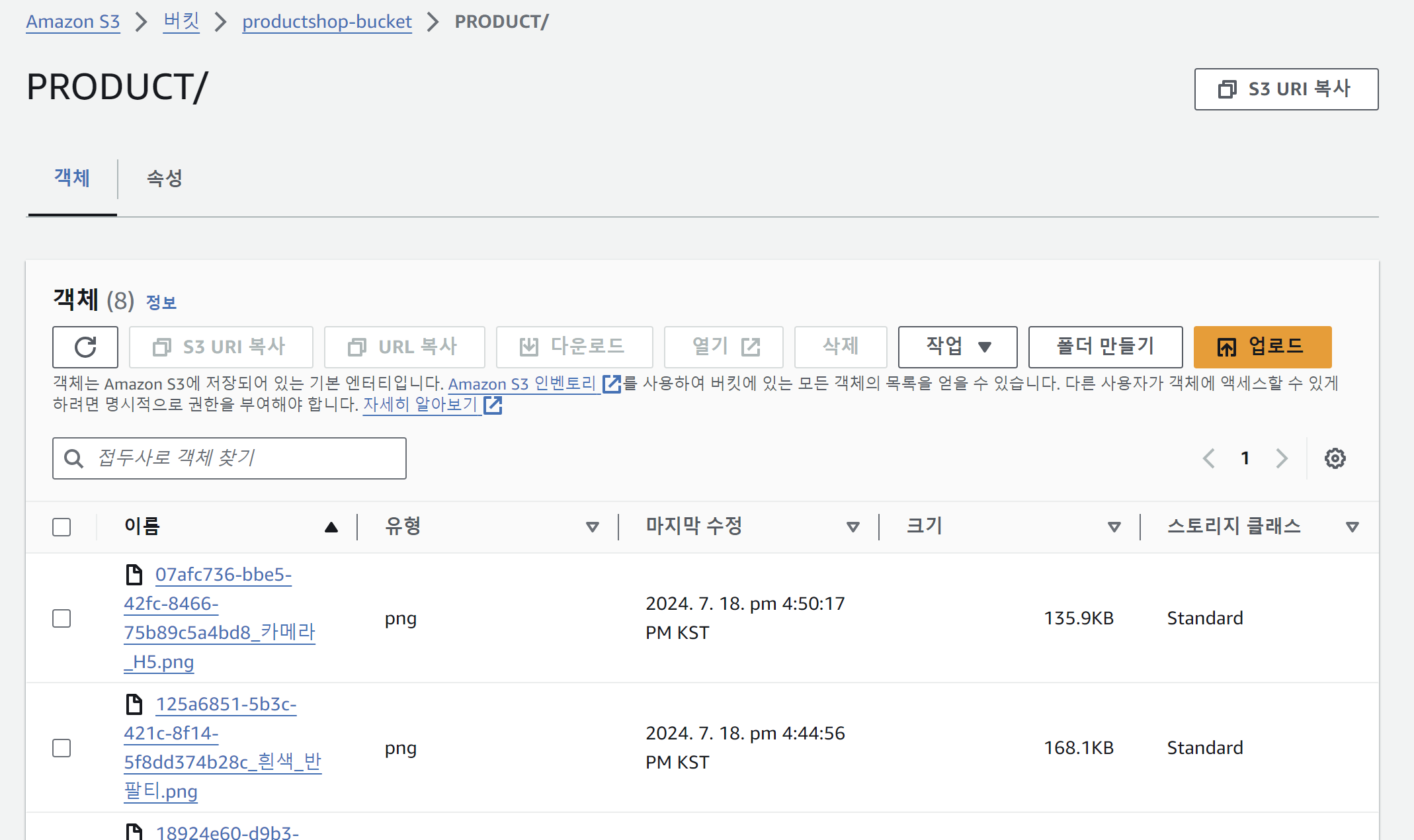Go to next page chevron
The width and height of the screenshot is (1414, 840).
tap(1282, 458)
